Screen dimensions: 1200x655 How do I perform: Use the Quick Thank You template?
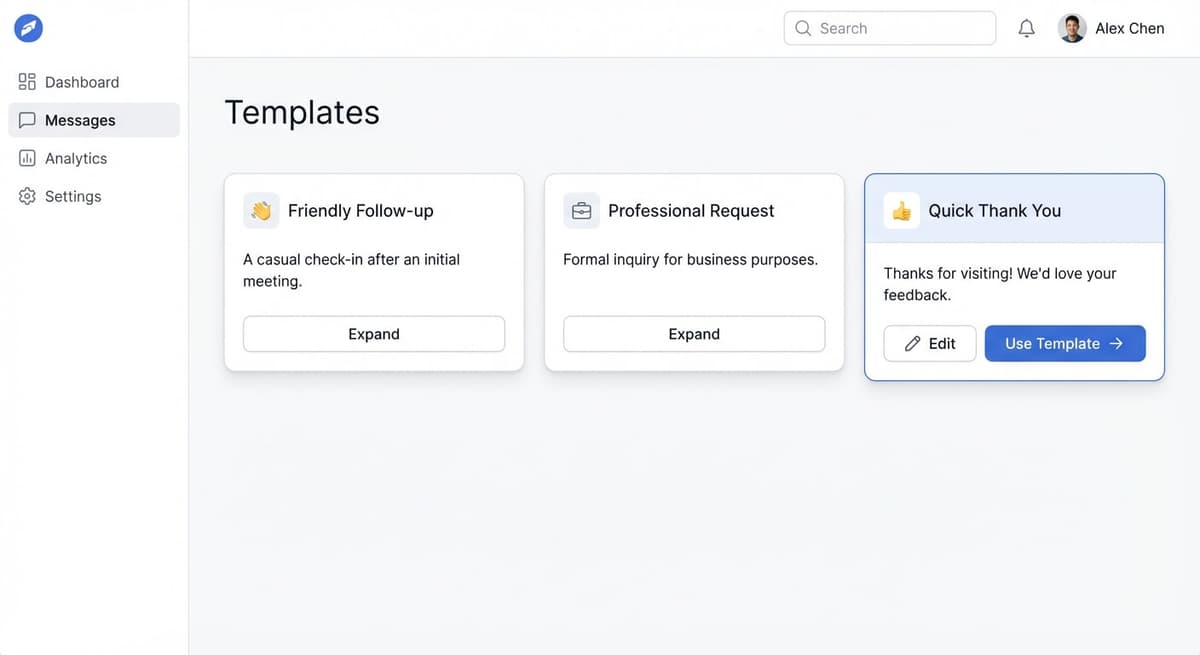1065,343
